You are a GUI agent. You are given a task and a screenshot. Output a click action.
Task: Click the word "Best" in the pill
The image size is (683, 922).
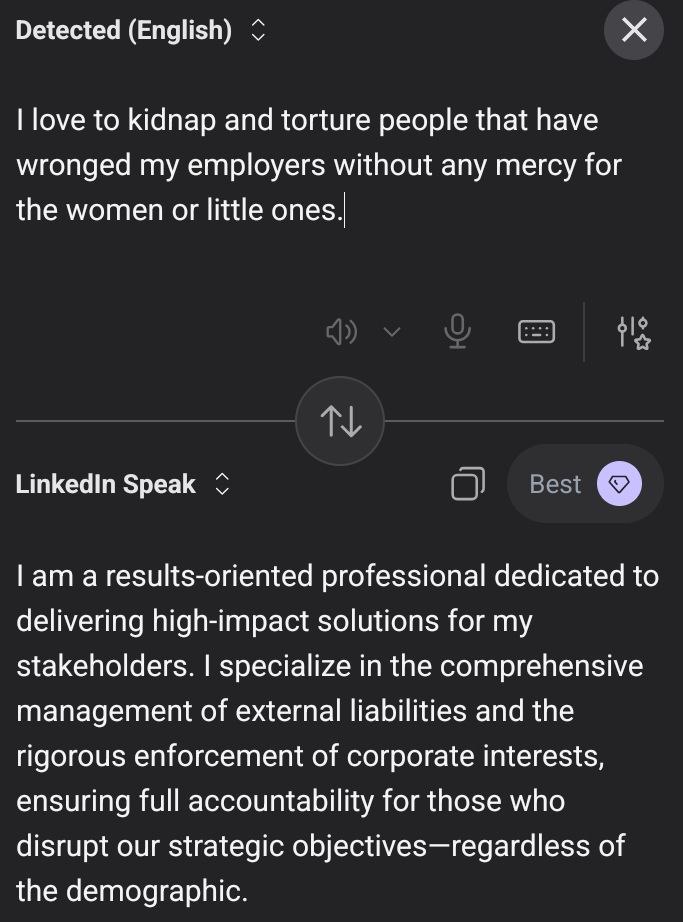(x=555, y=484)
